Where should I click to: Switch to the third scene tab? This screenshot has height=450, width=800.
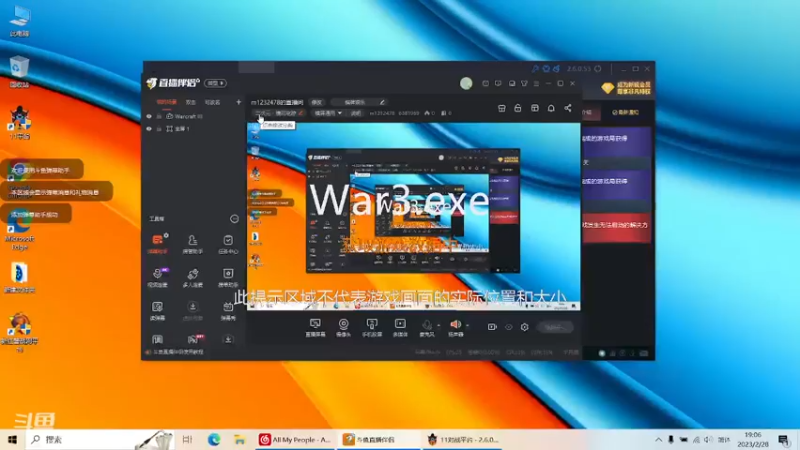pyautogui.click(x=212, y=102)
